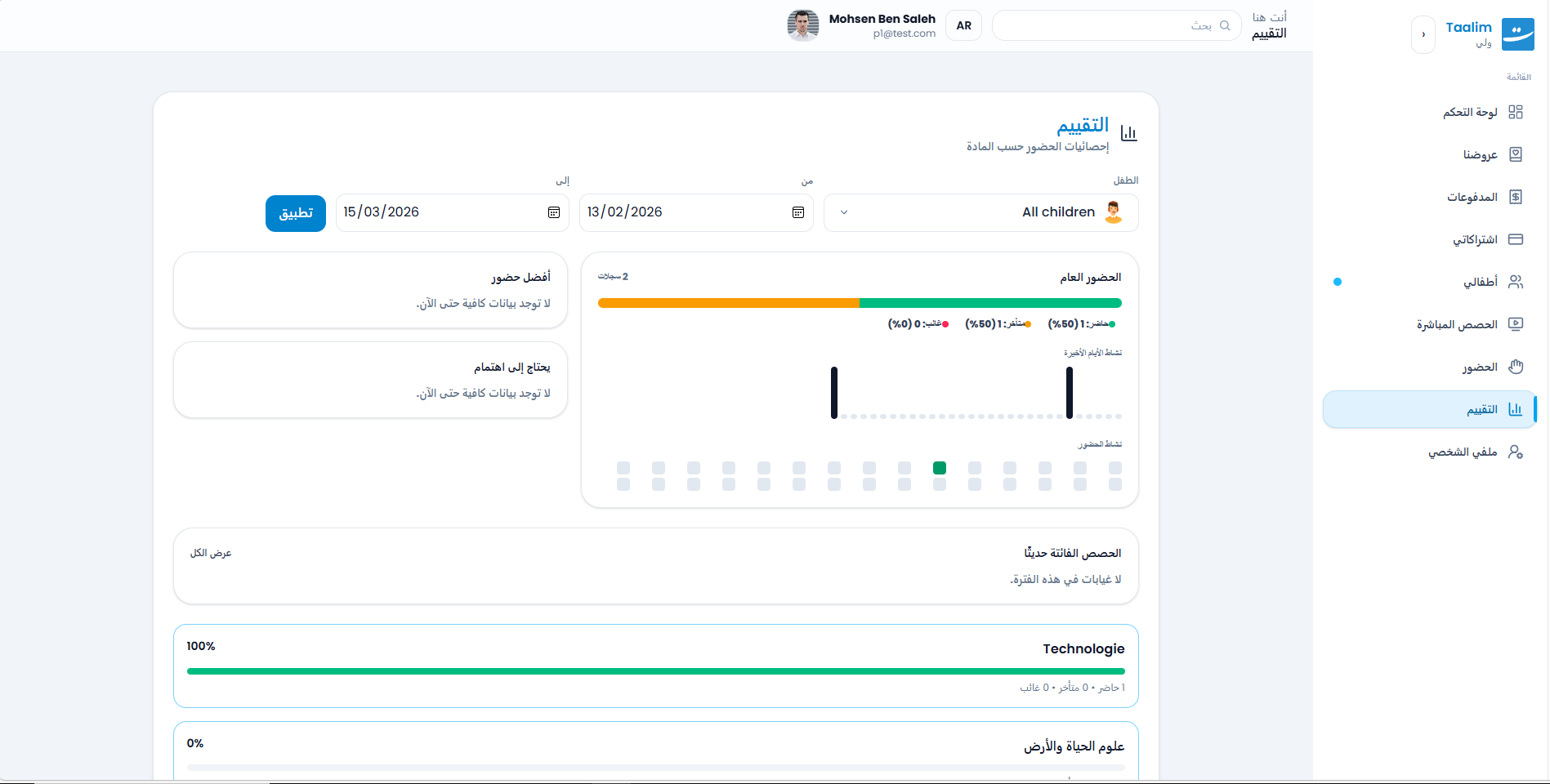Image resolution: width=1550 pixels, height=784 pixels.
Task: Open calendar picker for 13/02/2026 date
Action: click(797, 212)
